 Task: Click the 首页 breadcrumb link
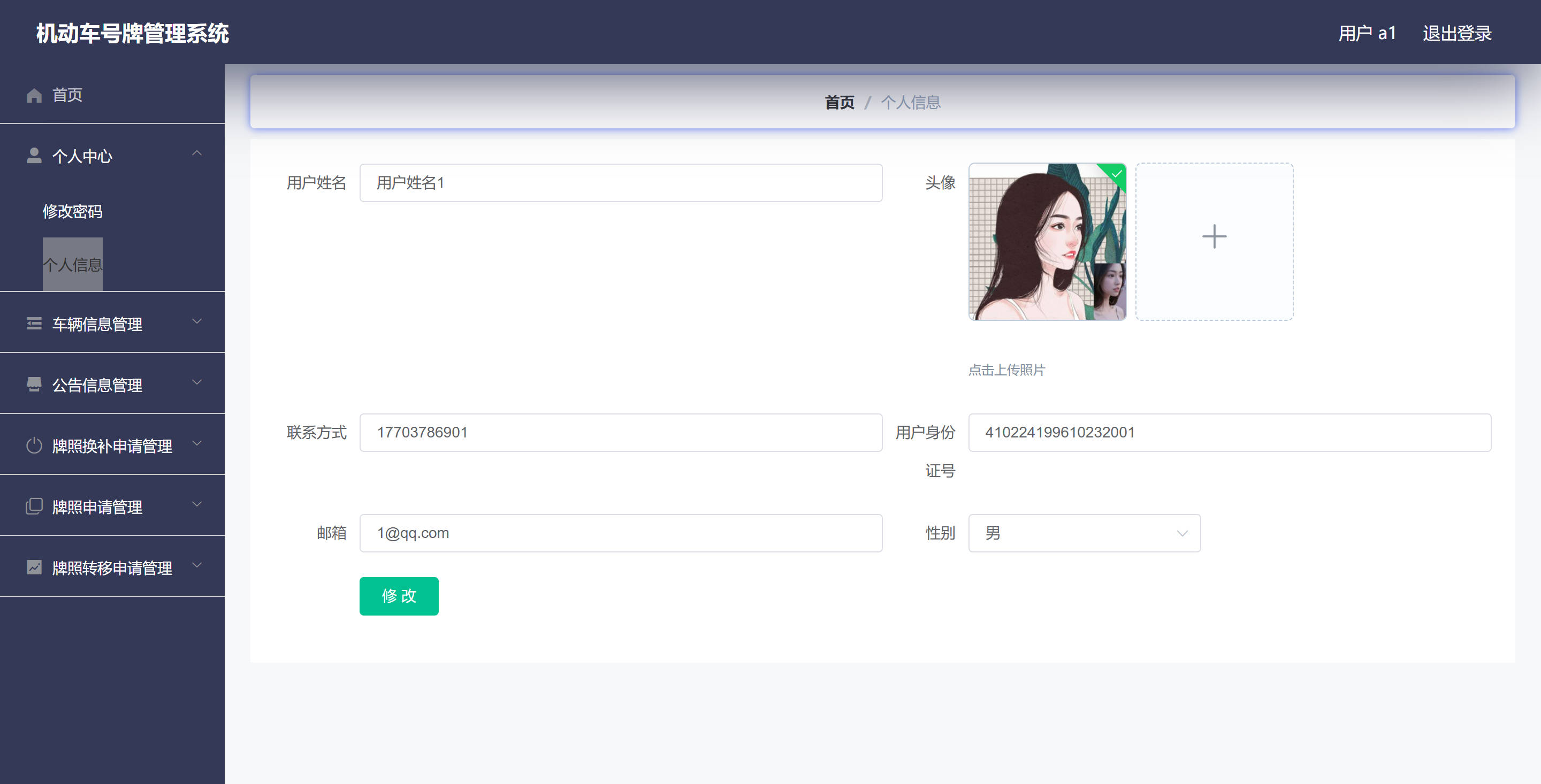click(840, 102)
